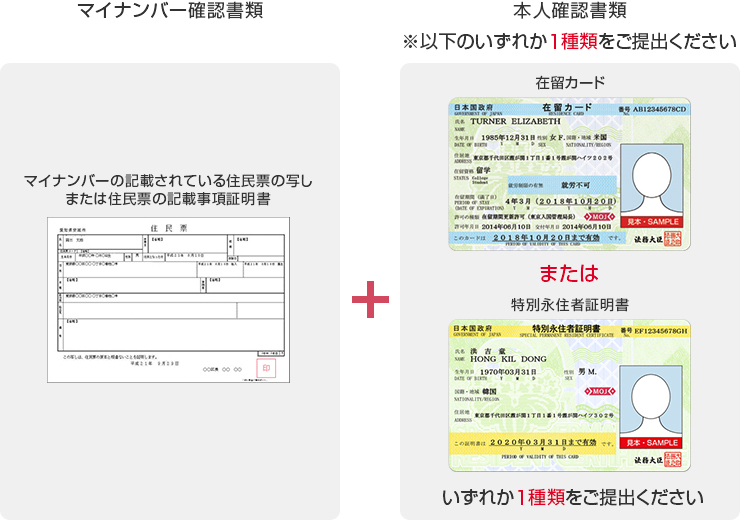Click the bottom いずれか1種類をご提出ください text

click(x=572, y=497)
